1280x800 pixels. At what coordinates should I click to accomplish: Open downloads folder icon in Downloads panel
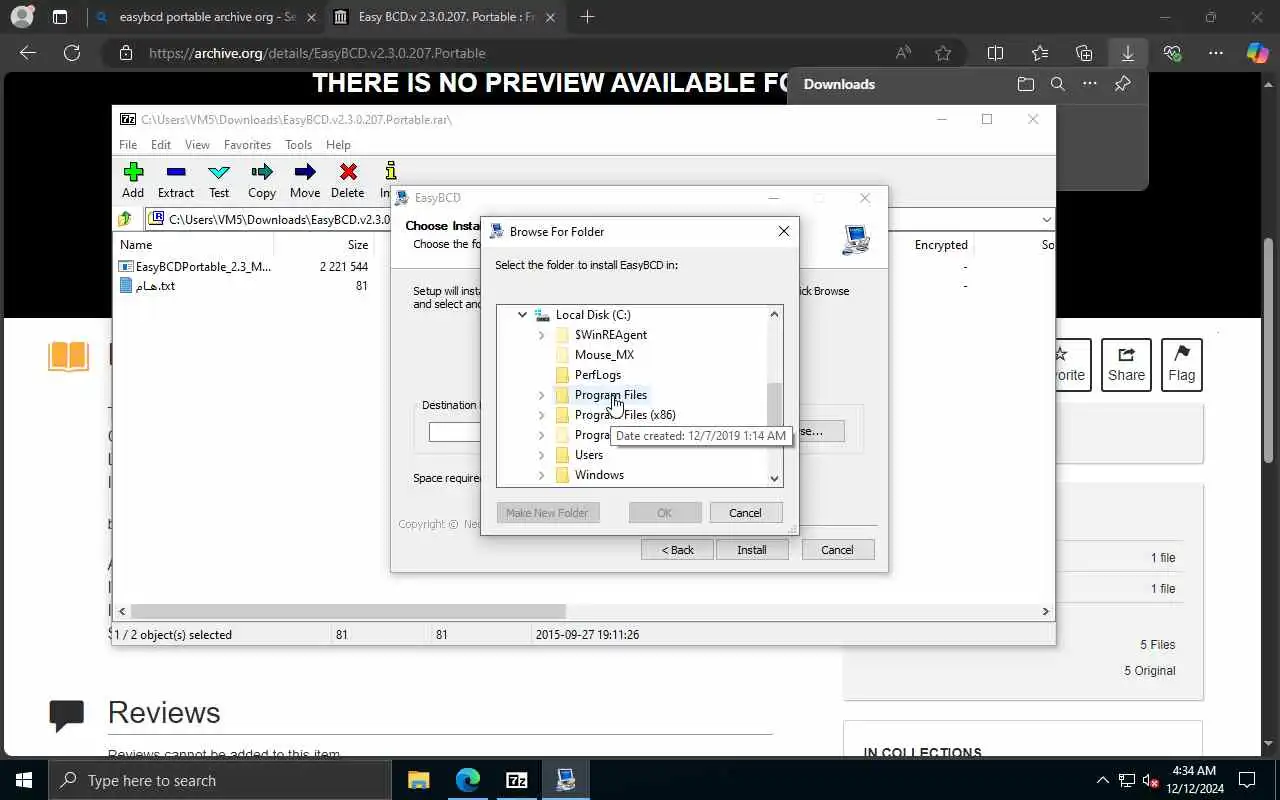1026,84
